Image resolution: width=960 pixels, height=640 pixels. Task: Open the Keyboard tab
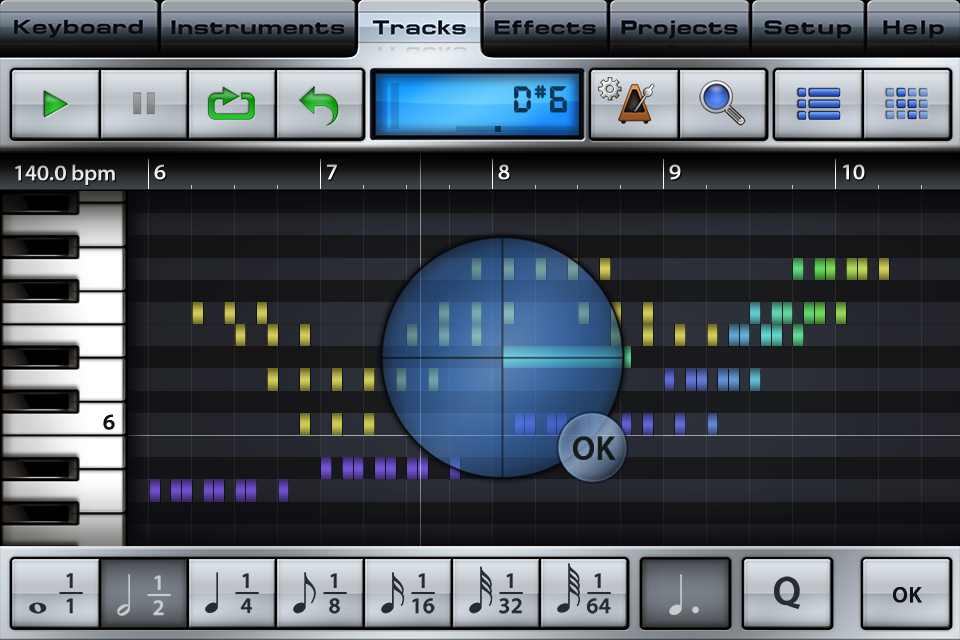pos(78,28)
